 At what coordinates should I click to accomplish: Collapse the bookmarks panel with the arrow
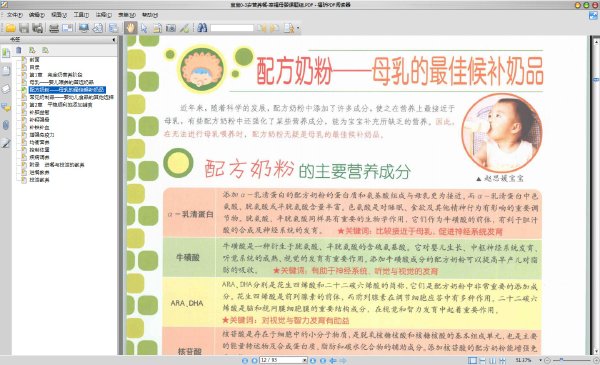114,40
